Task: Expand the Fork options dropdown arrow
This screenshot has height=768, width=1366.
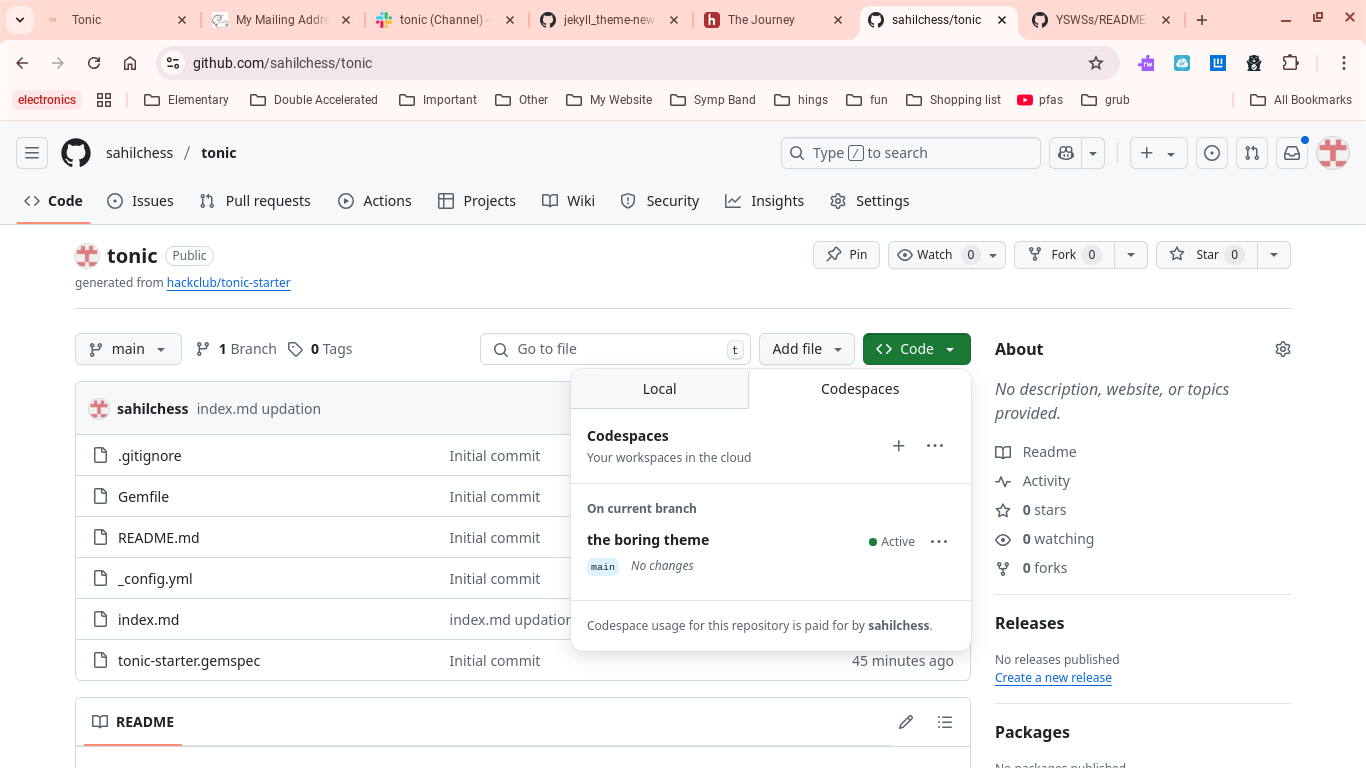Action: pyautogui.click(x=1131, y=255)
